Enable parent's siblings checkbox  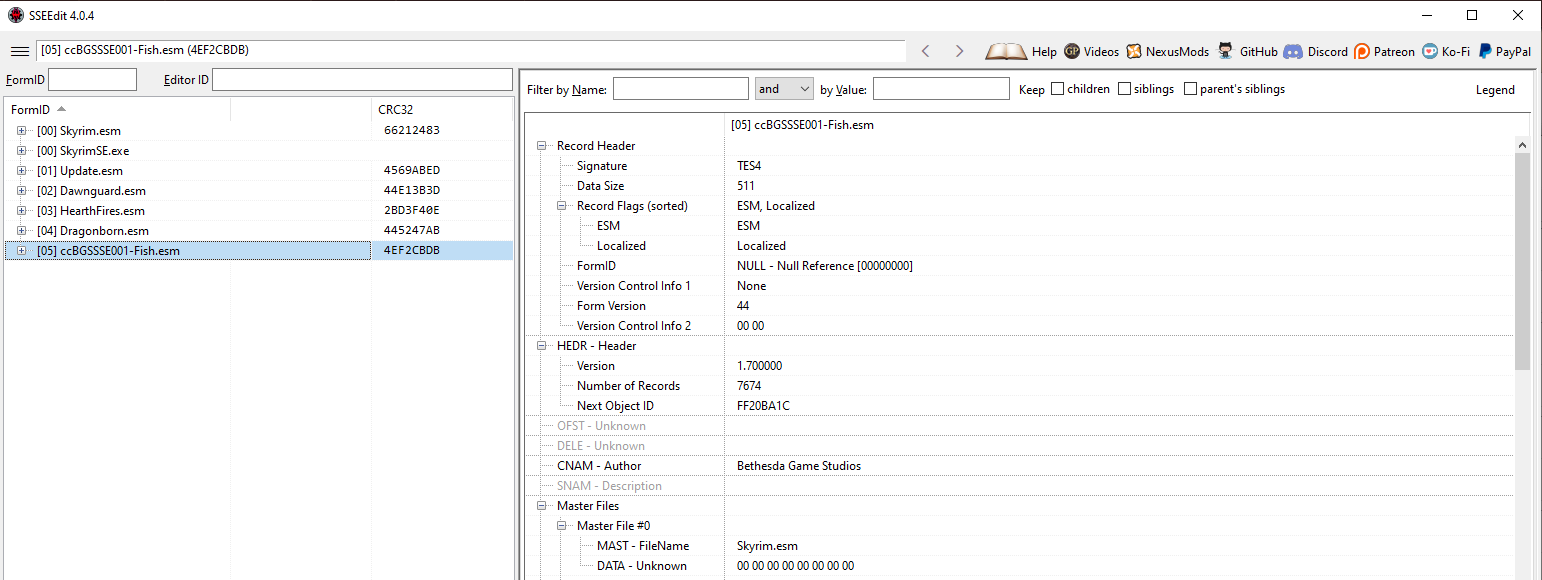(1190, 89)
